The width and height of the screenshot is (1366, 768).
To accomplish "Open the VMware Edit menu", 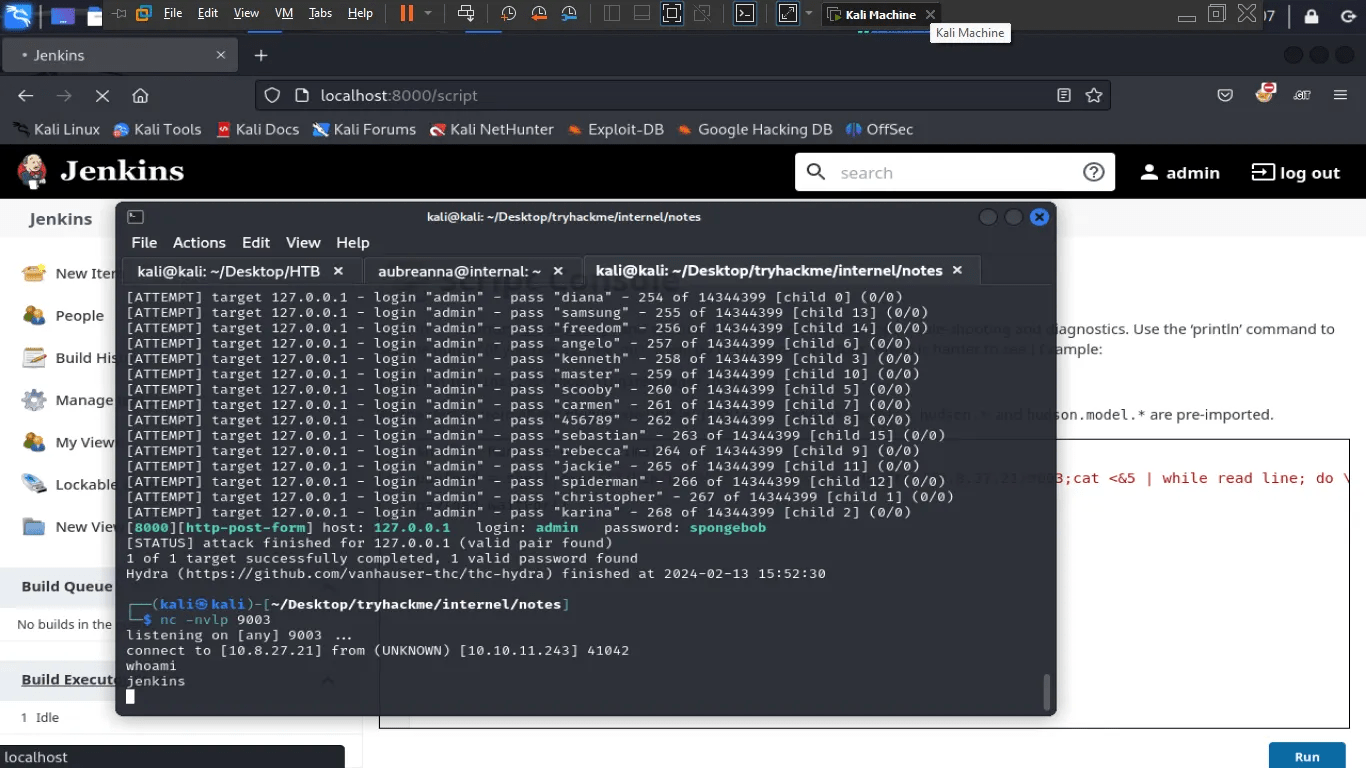I will point(208,13).
